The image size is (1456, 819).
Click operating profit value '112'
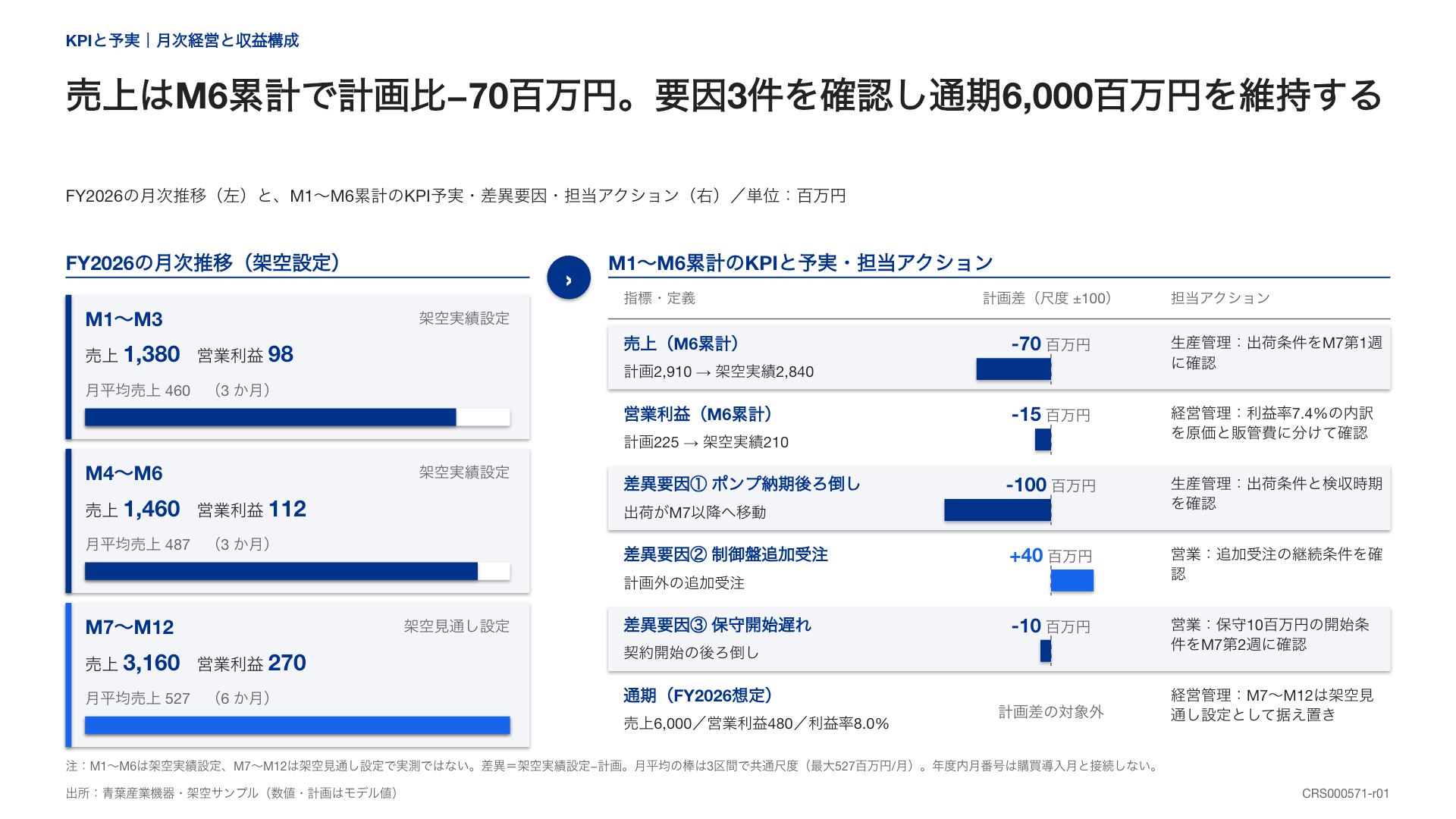pyautogui.click(x=287, y=509)
